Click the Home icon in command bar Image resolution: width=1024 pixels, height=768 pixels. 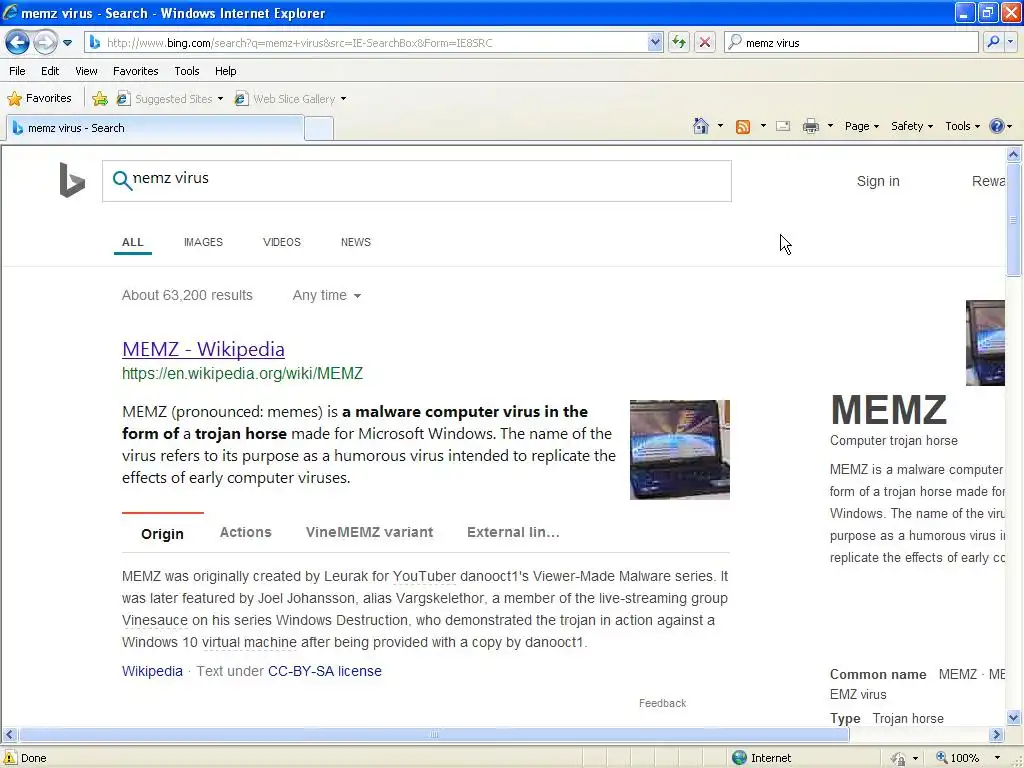pyautogui.click(x=701, y=126)
